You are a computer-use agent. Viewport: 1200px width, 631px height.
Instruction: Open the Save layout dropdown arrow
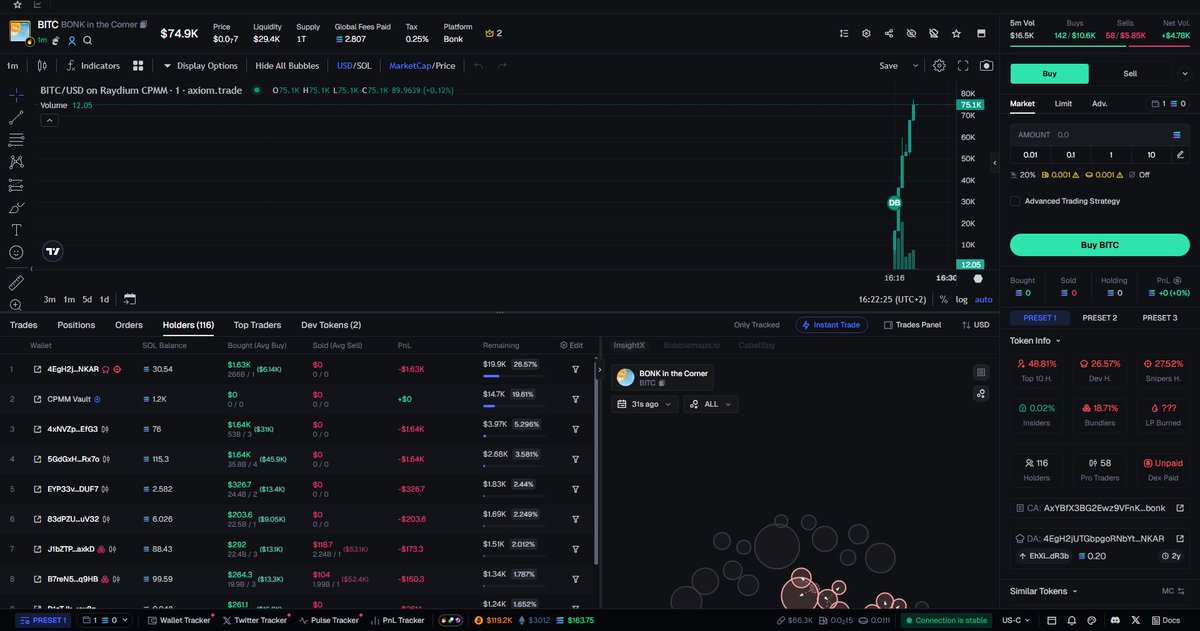click(x=915, y=66)
